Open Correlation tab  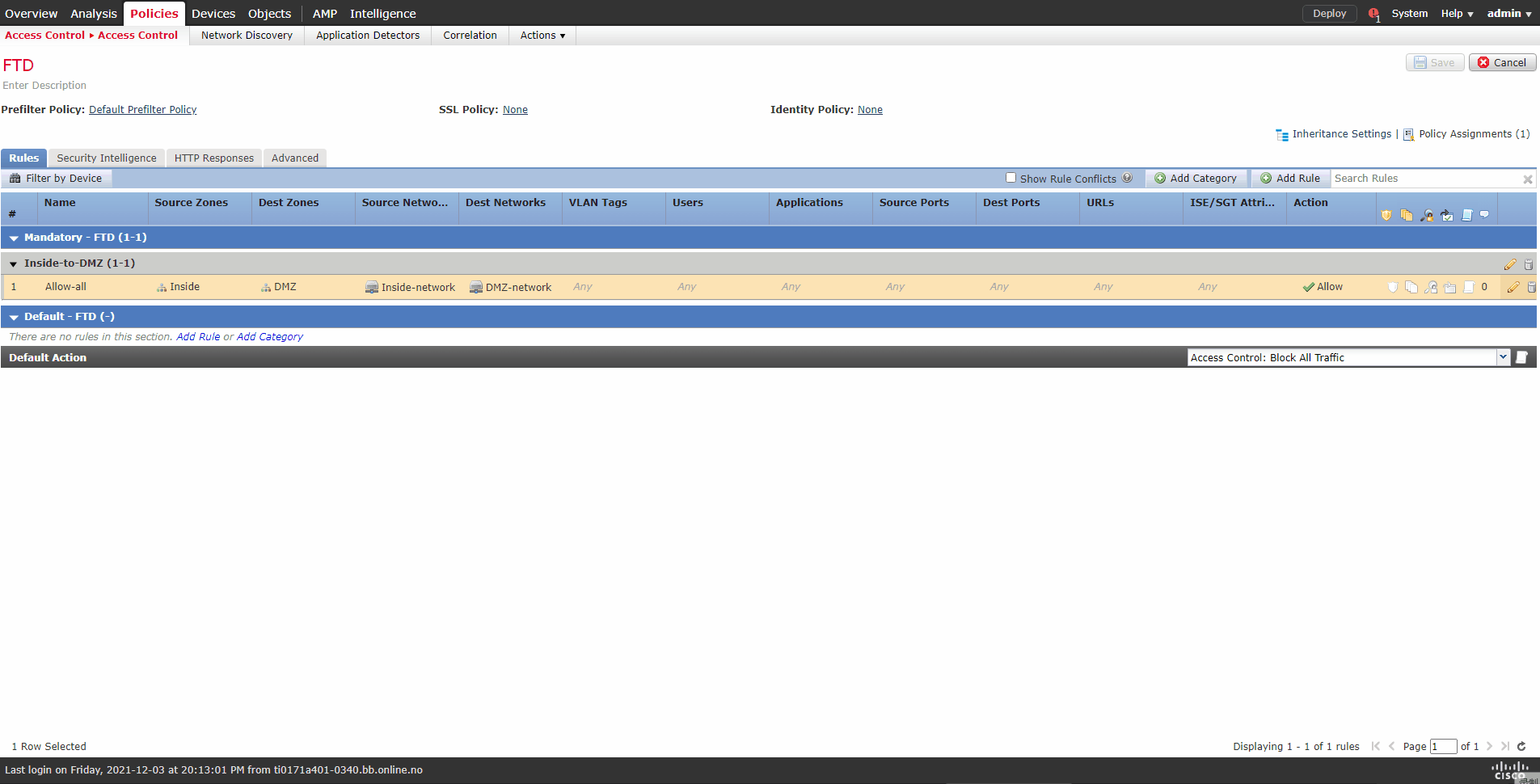pos(470,36)
